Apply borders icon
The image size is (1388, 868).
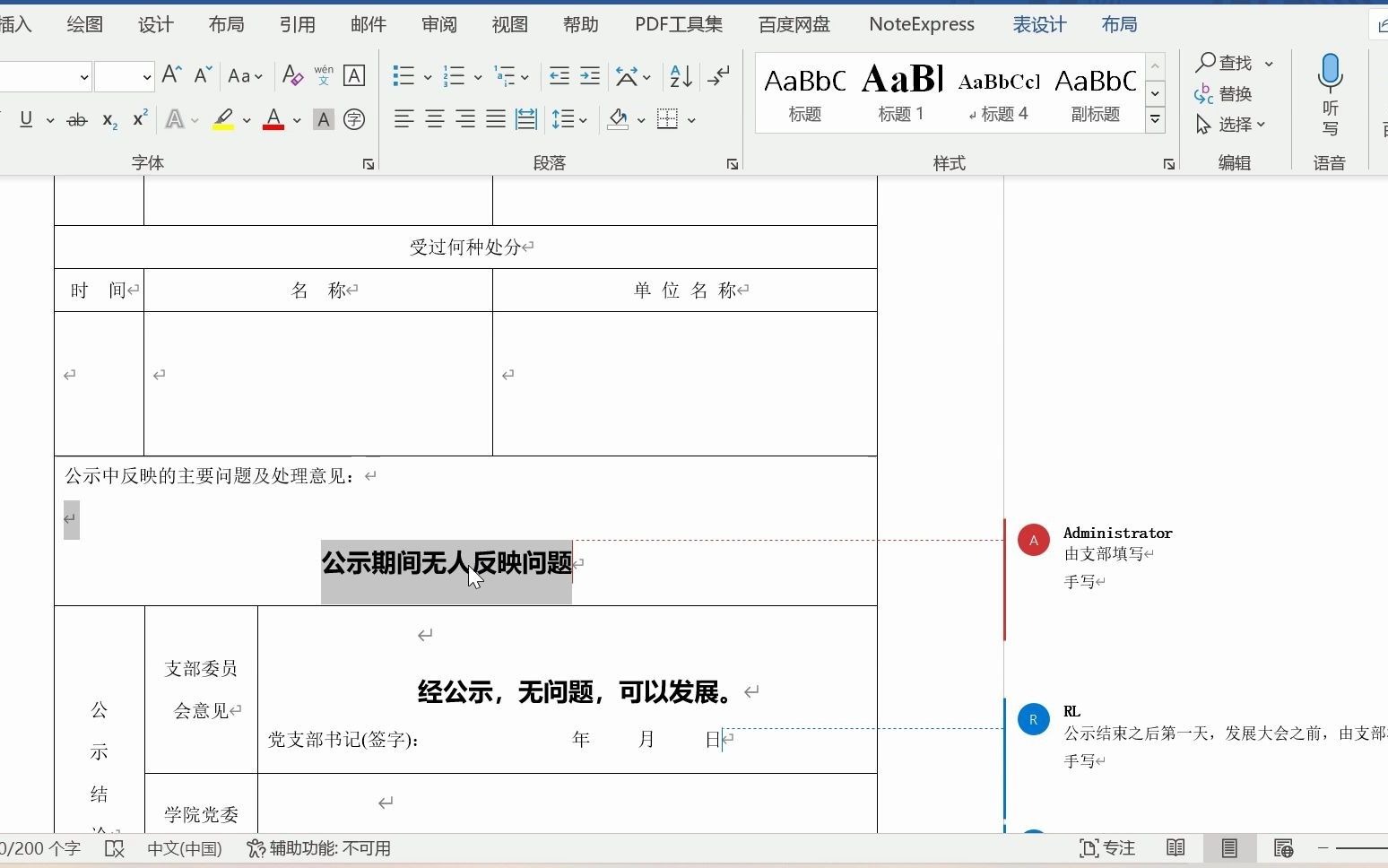coord(667,119)
